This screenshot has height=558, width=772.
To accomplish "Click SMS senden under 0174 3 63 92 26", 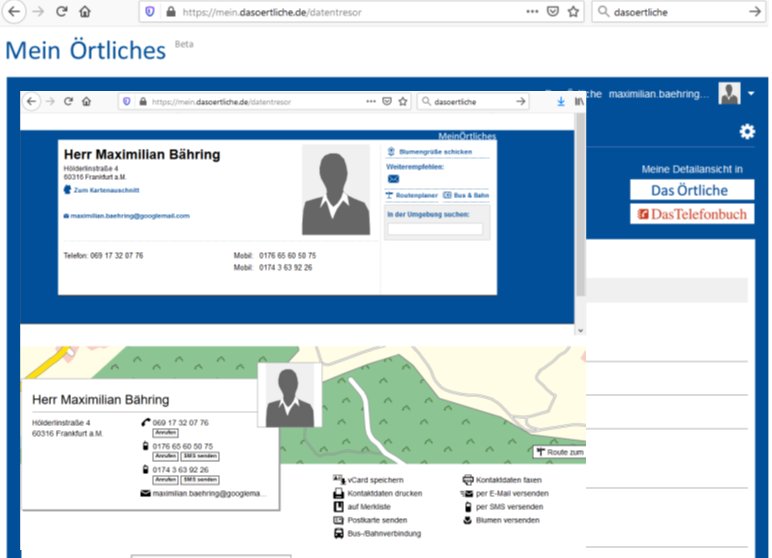I will click(200, 480).
